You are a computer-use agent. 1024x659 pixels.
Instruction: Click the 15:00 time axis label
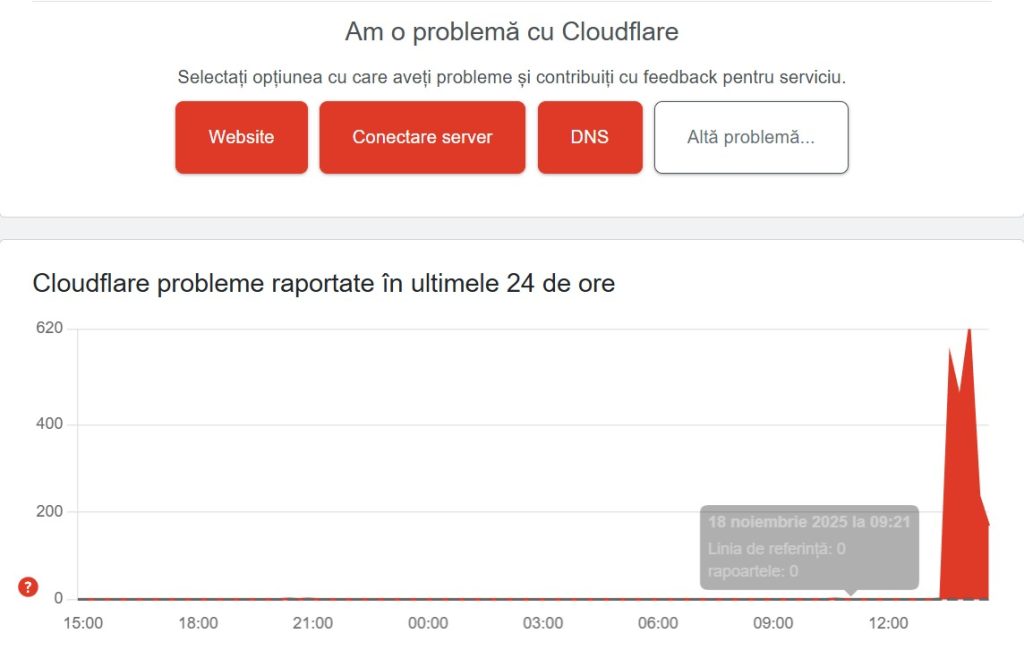pyautogui.click(x=84, y=622)
